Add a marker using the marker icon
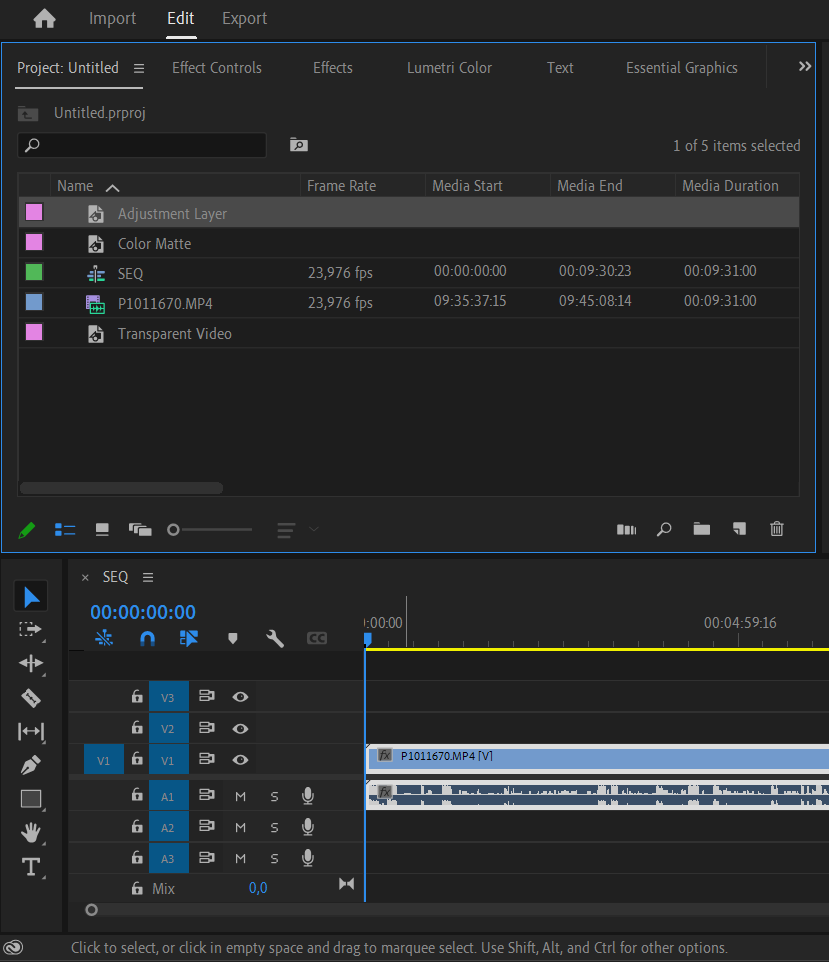The height and width of the screenshot is (962, 829). click(232, 638)
